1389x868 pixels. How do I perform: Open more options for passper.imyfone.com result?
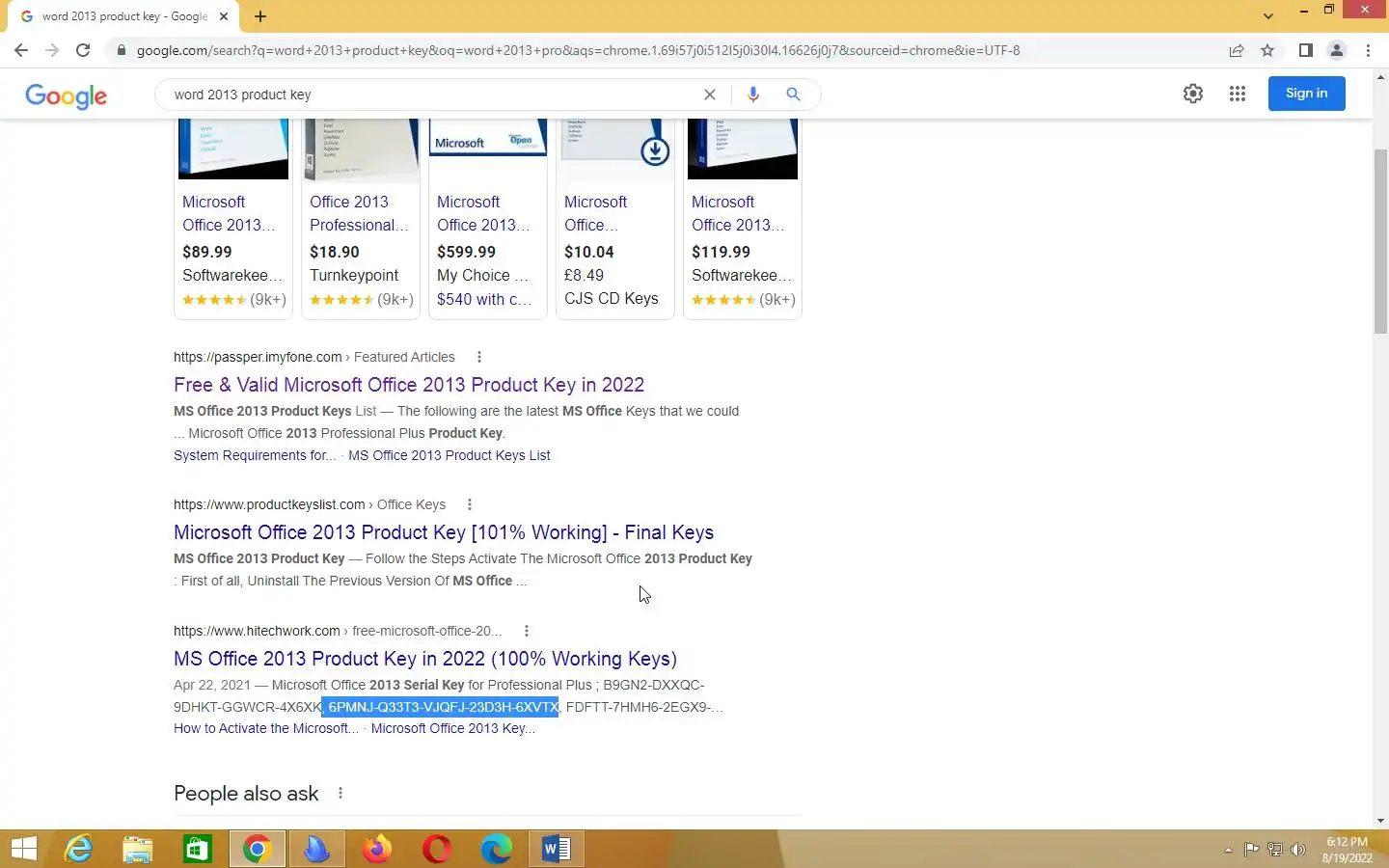478,357
